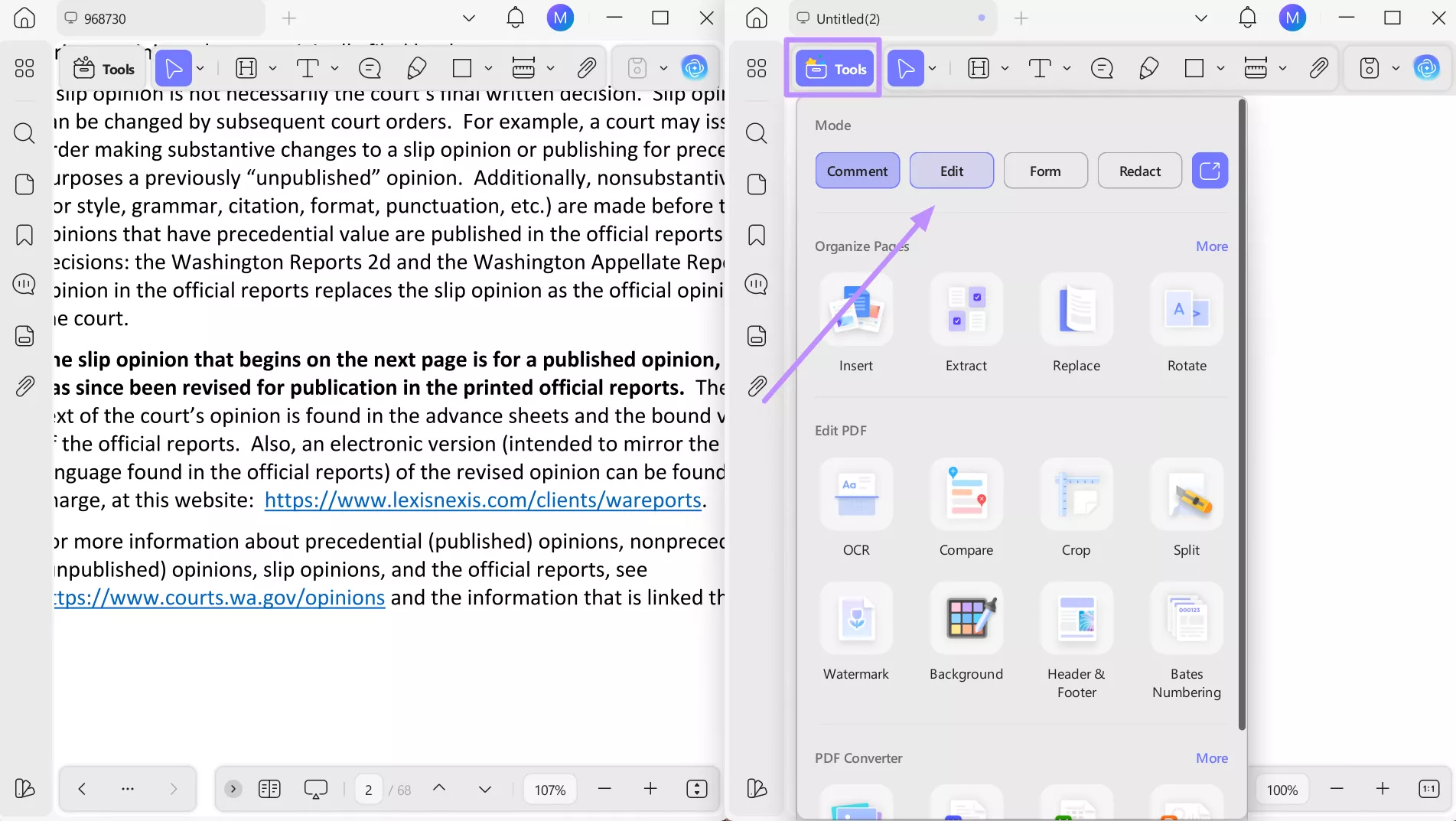
Task: Toggle two-page view in left window bottom bar
Action: (x=269, y=789)
